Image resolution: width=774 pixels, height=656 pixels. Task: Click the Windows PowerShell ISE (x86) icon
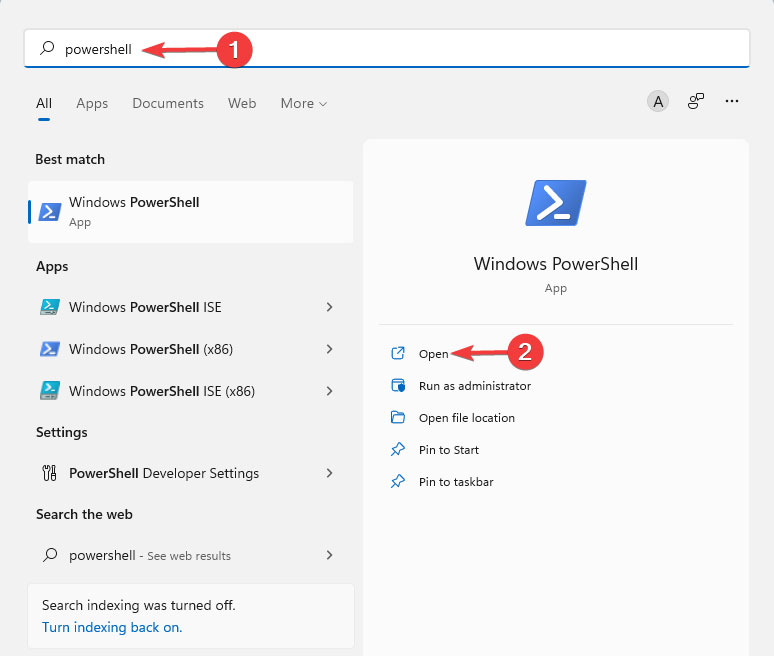click(50, 390)
